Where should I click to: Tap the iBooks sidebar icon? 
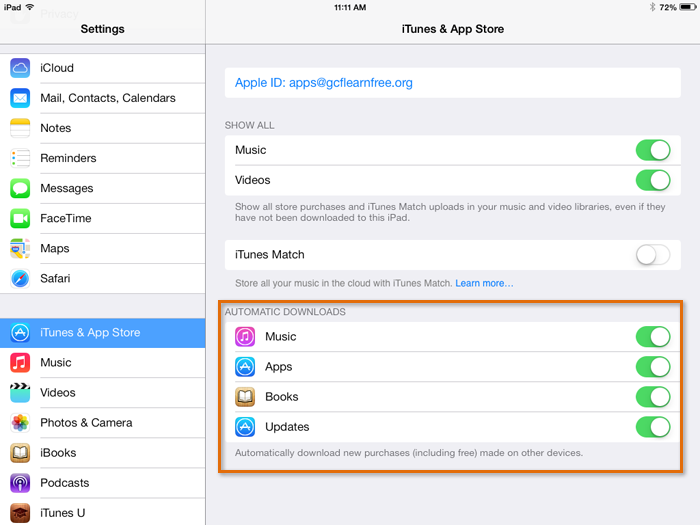(x=20, y=453)
